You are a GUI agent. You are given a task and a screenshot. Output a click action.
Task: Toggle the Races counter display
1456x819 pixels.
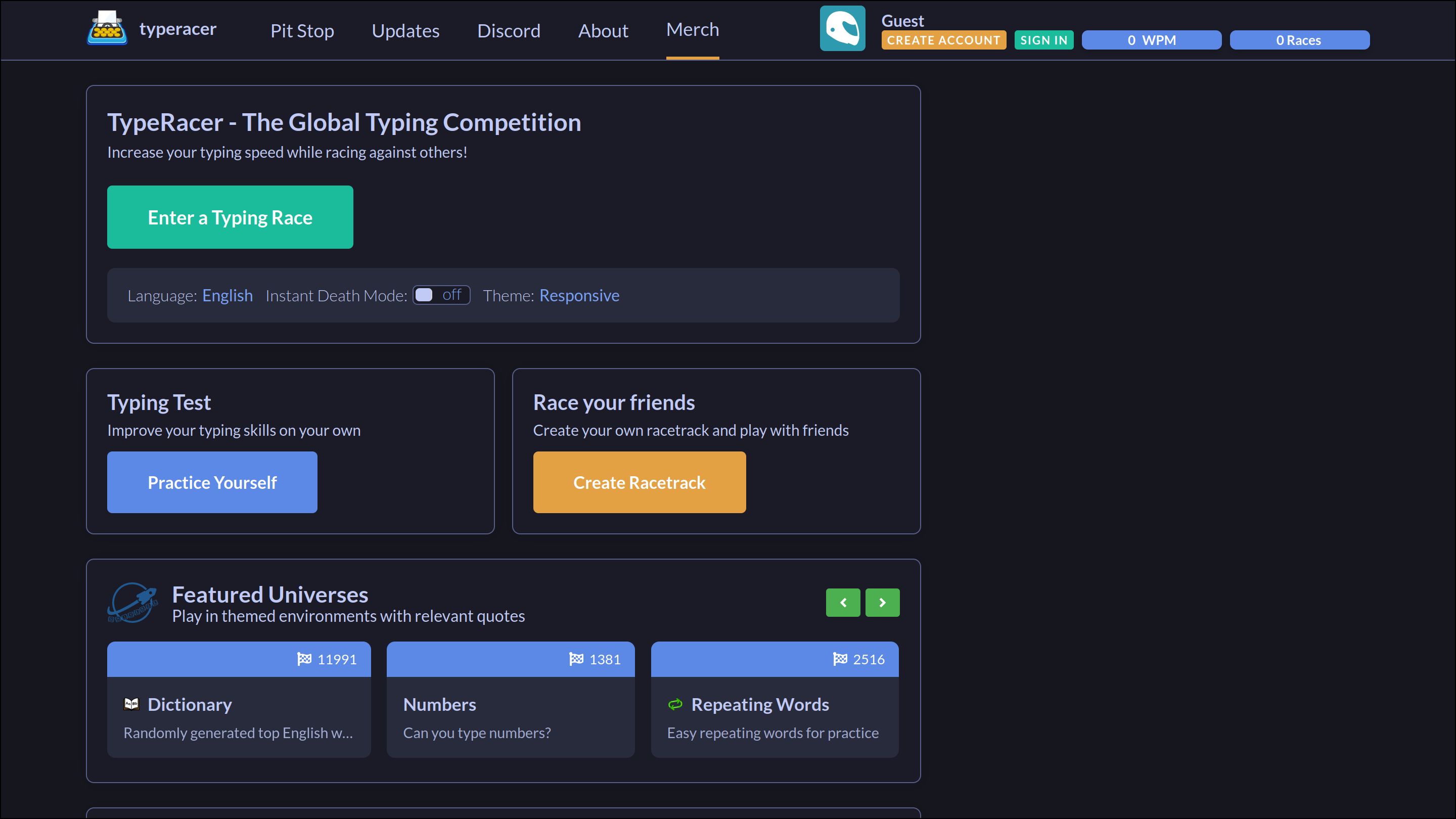pyautogui.click(x=1298, y=40)
